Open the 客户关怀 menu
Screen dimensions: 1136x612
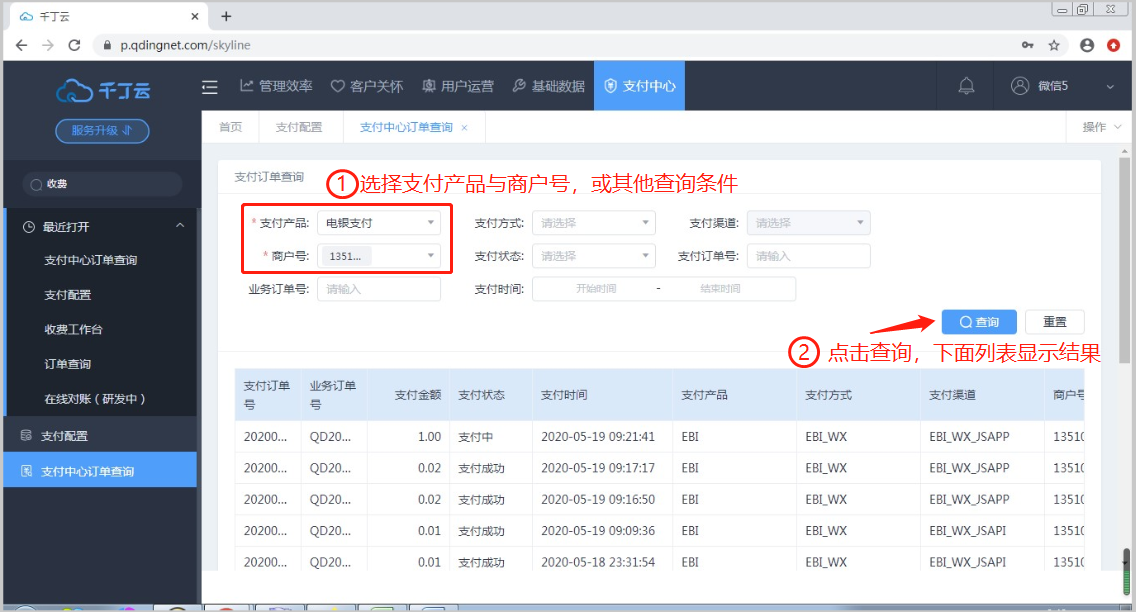(x=367, y=86)
